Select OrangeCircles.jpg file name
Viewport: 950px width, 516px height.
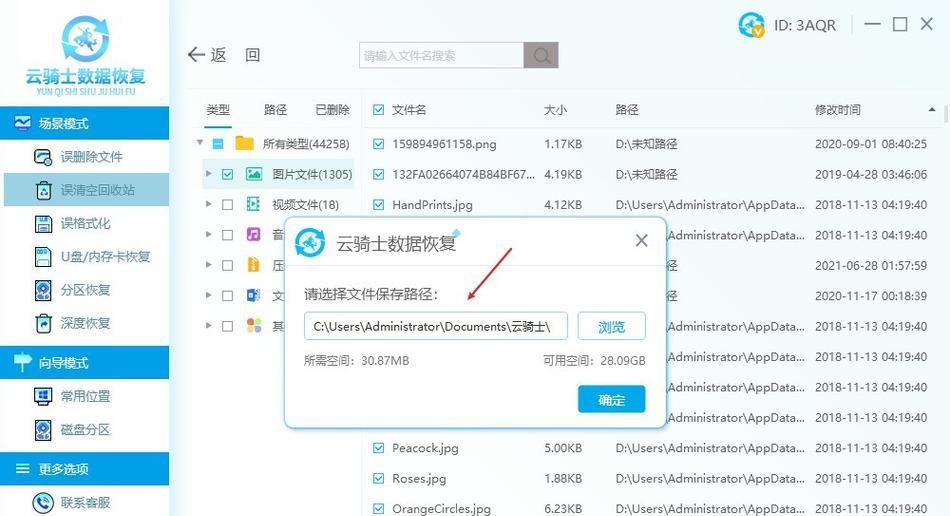[x=441, y=509]
